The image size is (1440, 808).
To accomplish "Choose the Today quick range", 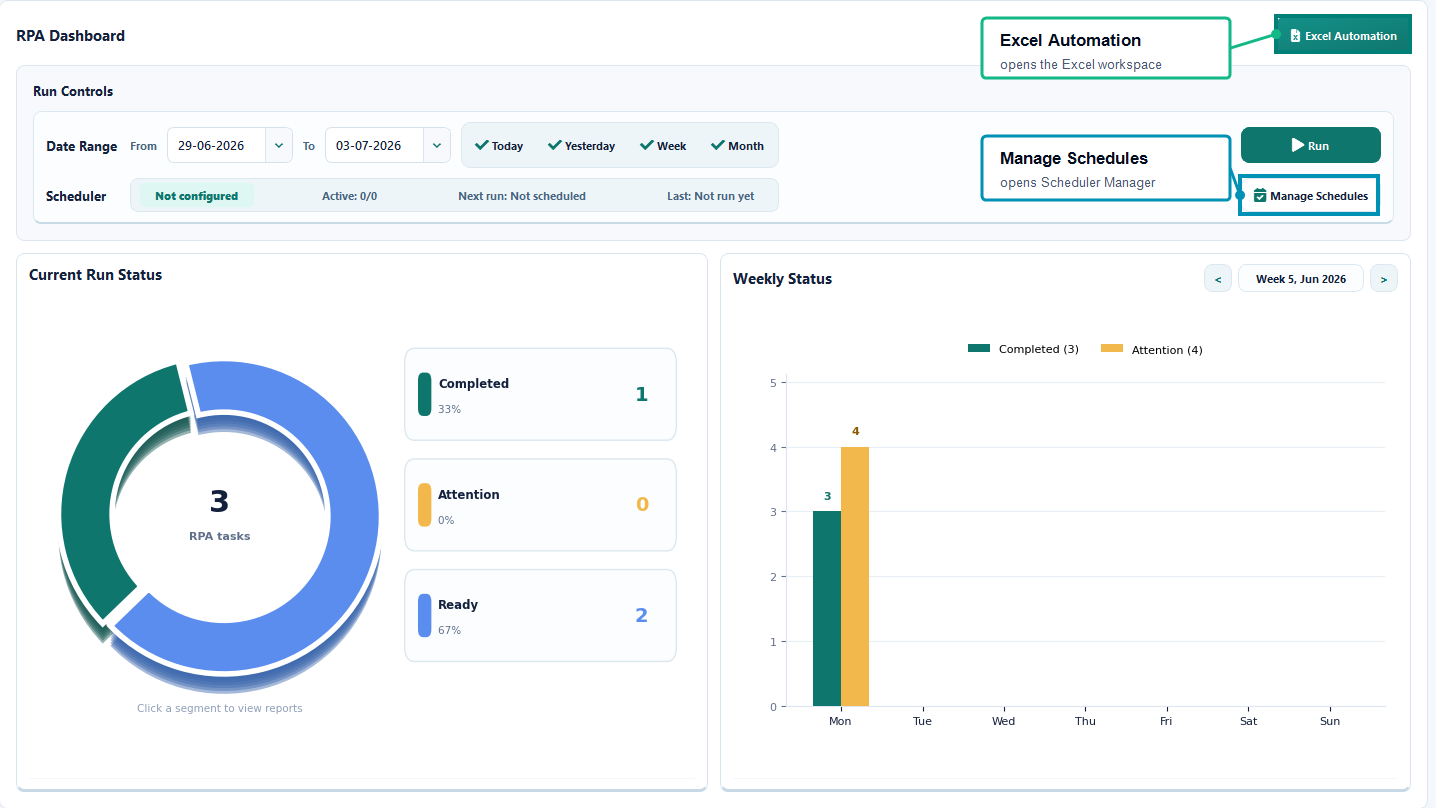I will [x=499, y=146].
